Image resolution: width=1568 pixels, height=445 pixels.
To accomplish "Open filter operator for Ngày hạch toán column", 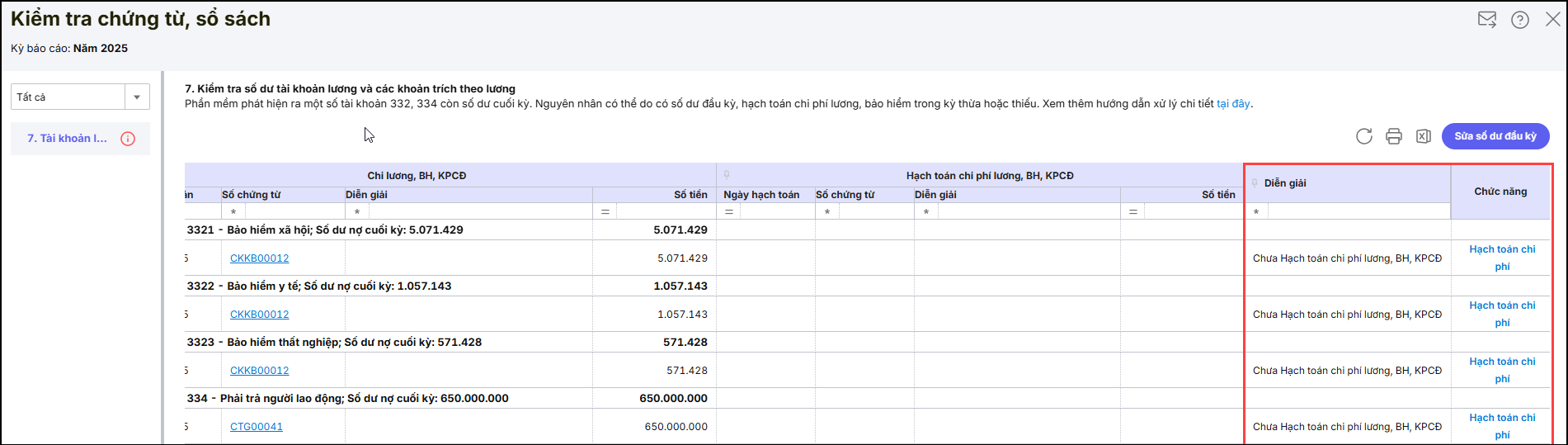I will coord(729,212).
